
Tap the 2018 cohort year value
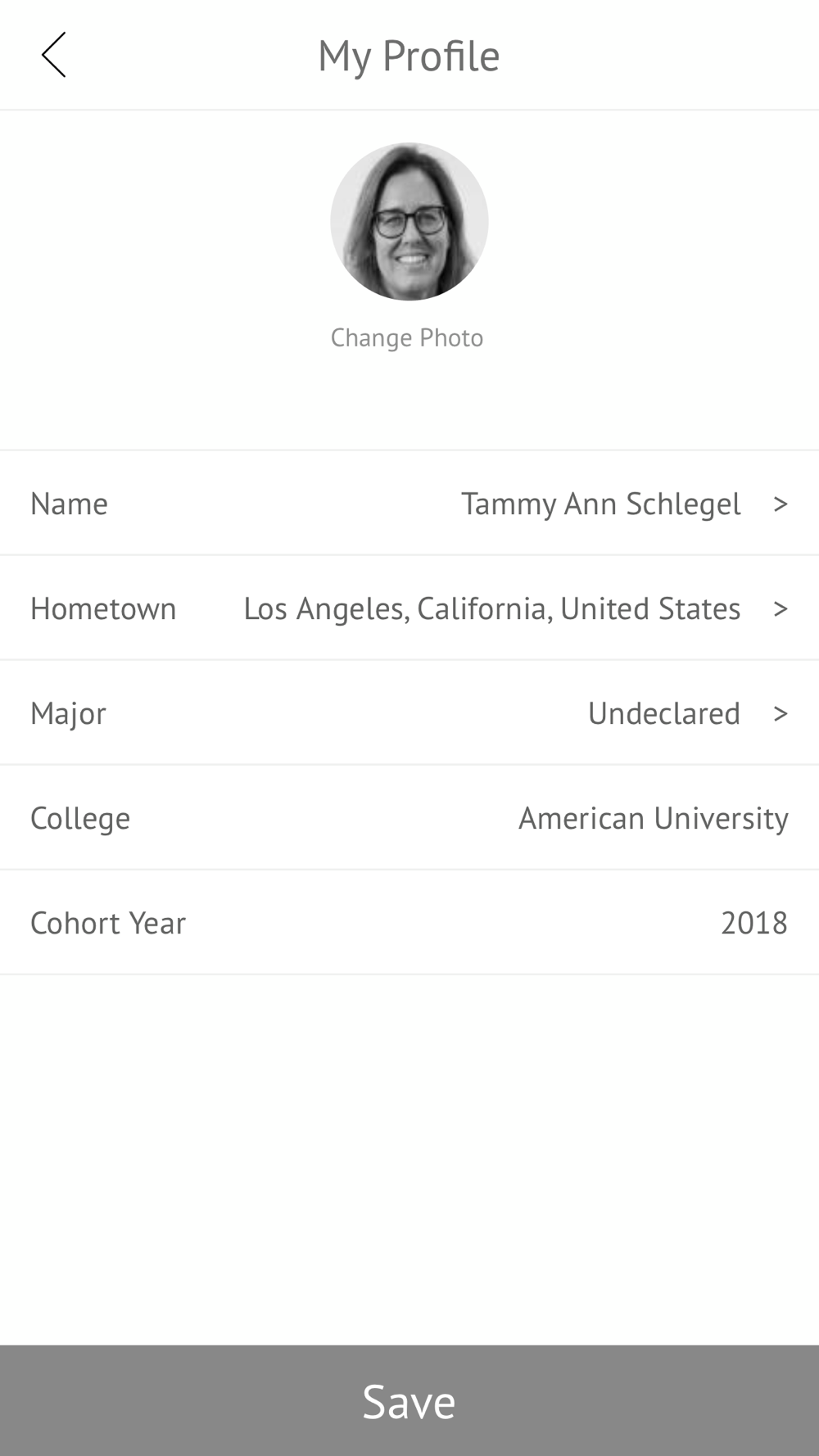[753, 923]
